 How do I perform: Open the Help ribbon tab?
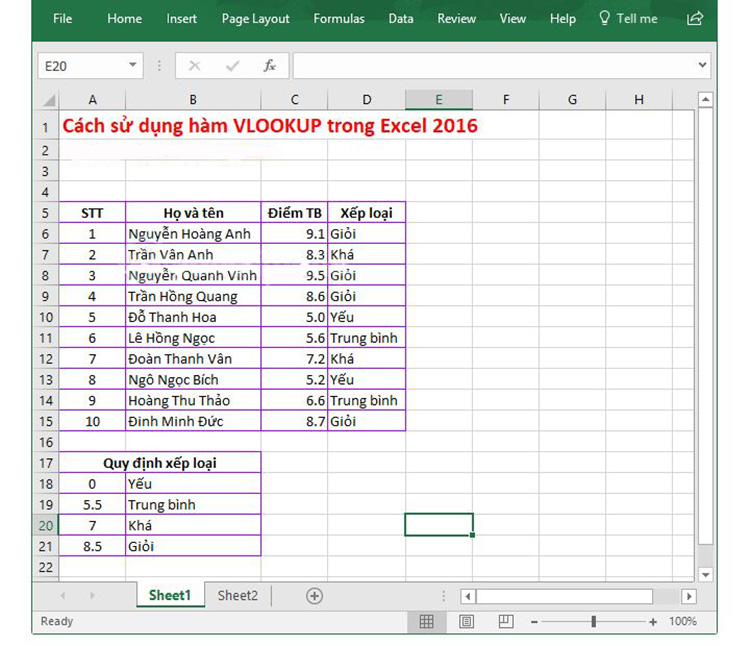coord(562,19)
